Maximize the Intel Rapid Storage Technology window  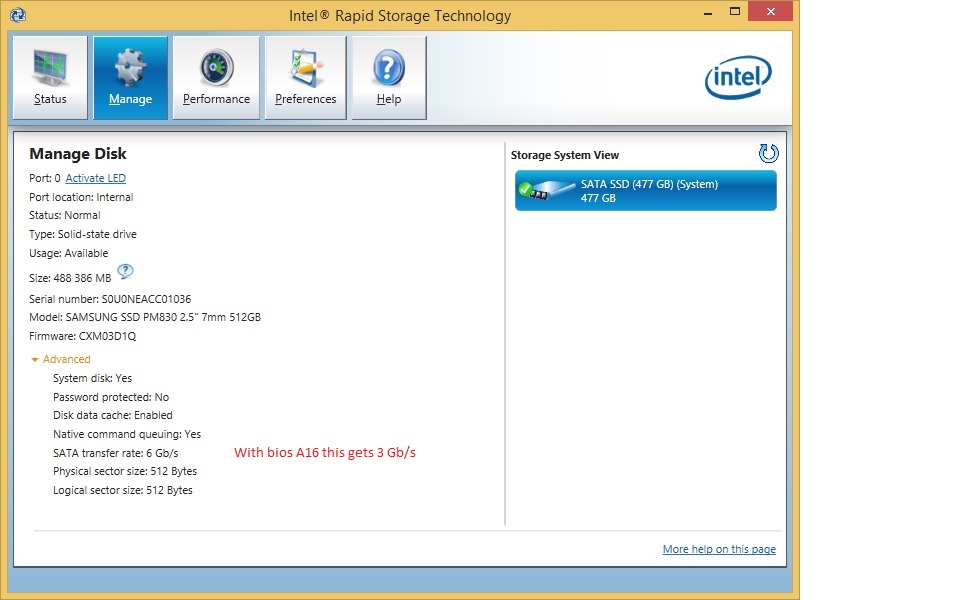[x=735, y=12]
